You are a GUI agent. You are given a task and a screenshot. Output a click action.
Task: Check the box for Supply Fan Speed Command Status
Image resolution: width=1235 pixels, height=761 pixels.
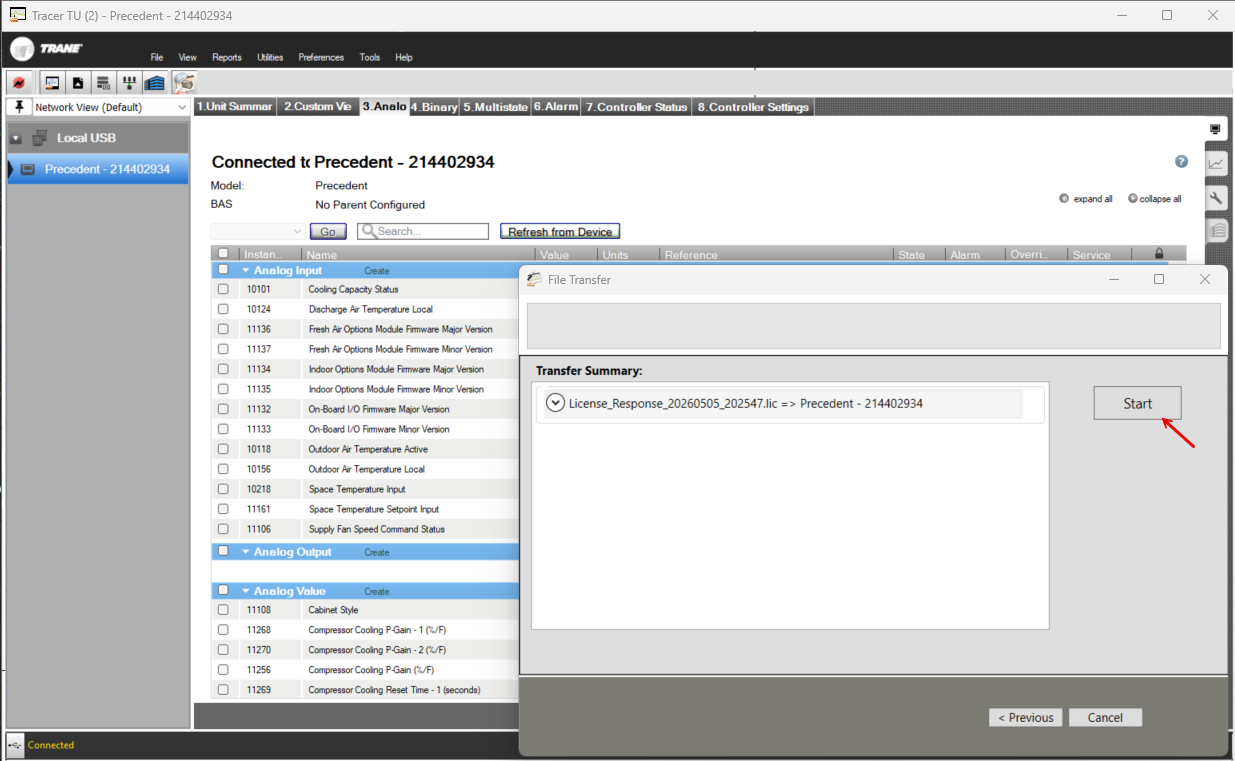pyautogui.click(x=223, y=529)
